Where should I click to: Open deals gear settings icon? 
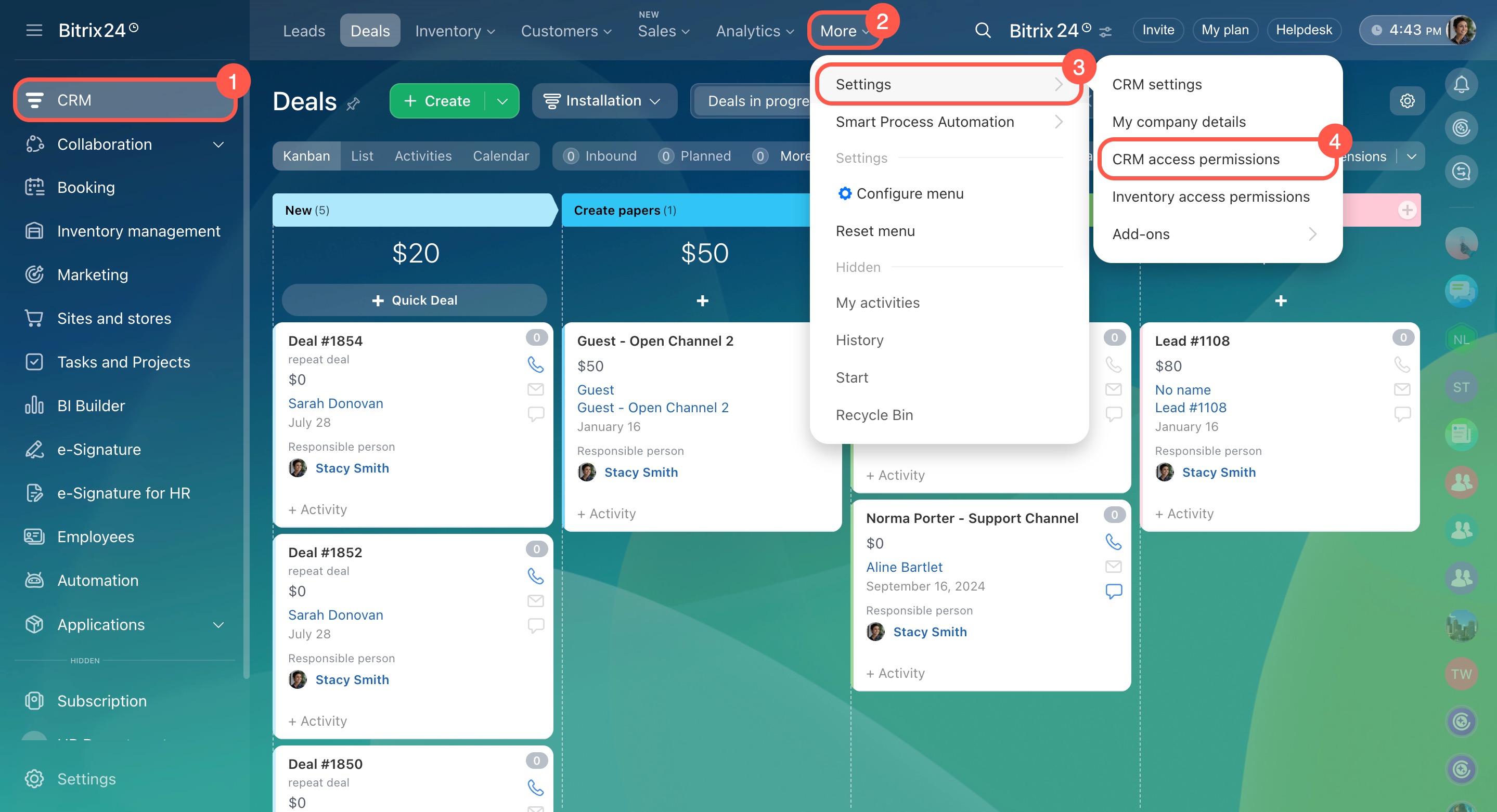(1407, 101)
